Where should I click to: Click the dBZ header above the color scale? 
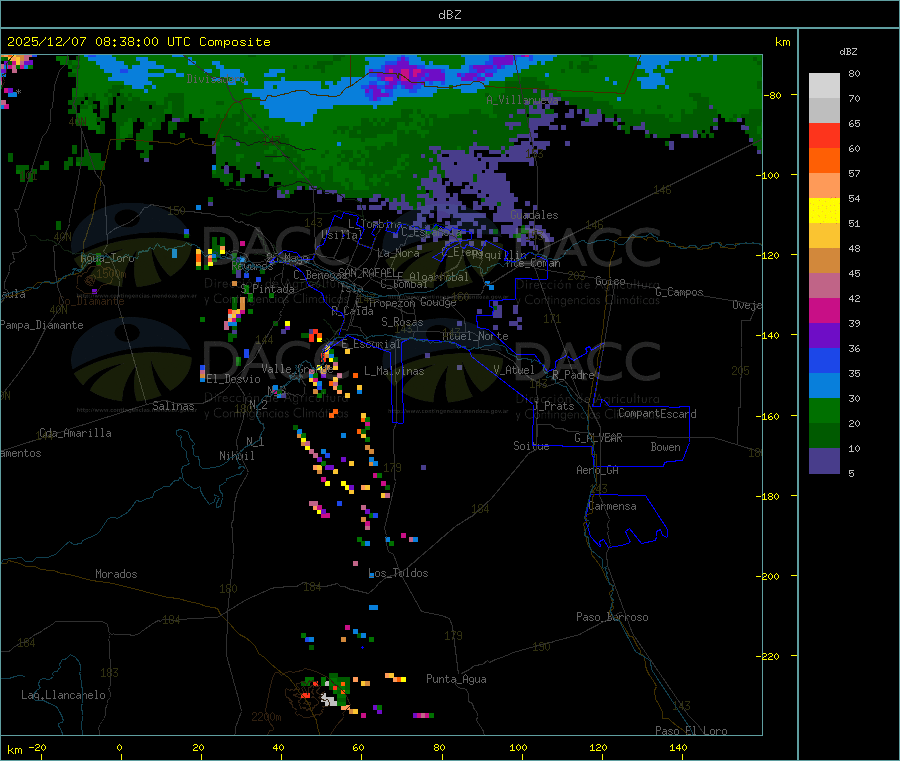[848, 52]
